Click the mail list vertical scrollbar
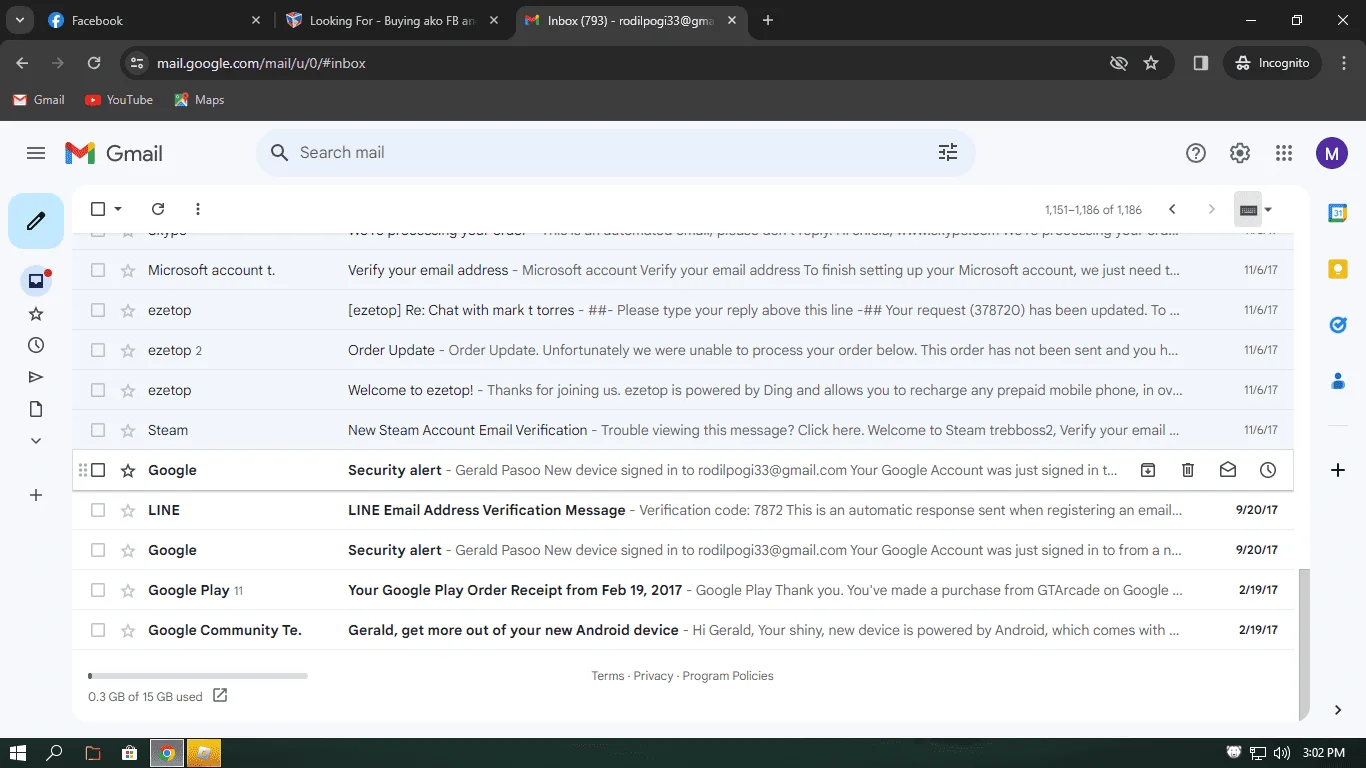1366x768 pixels. click(1302, 644)
